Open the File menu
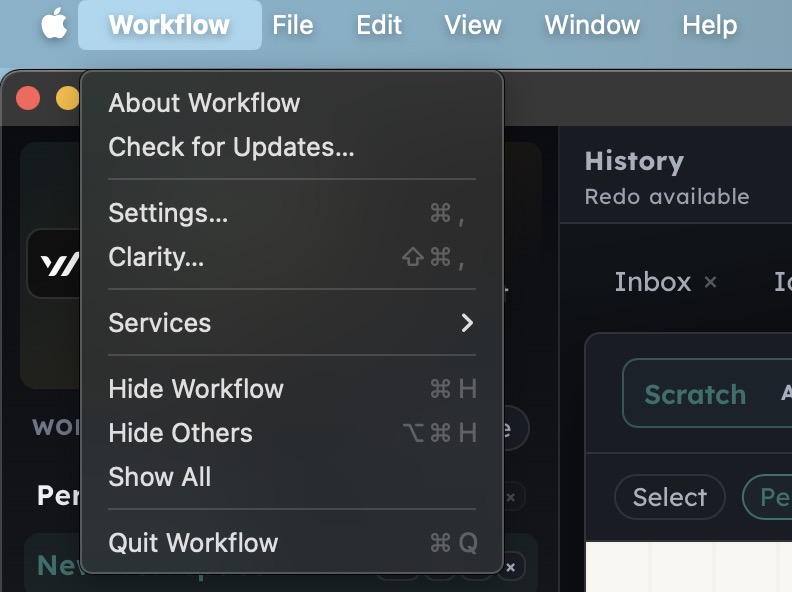This screenshot has height=592, width=792. pos(293,25)
